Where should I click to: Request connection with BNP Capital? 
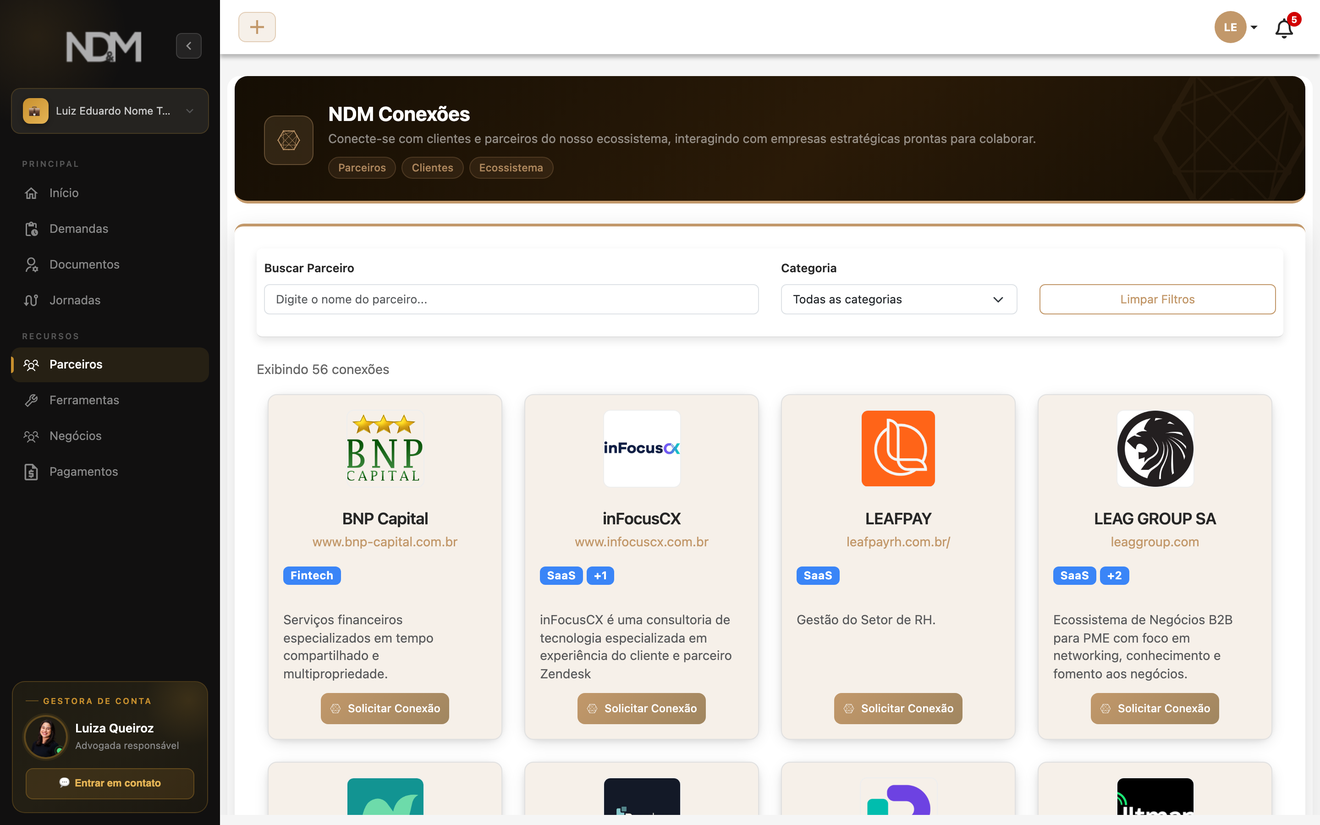pos(385,708)
